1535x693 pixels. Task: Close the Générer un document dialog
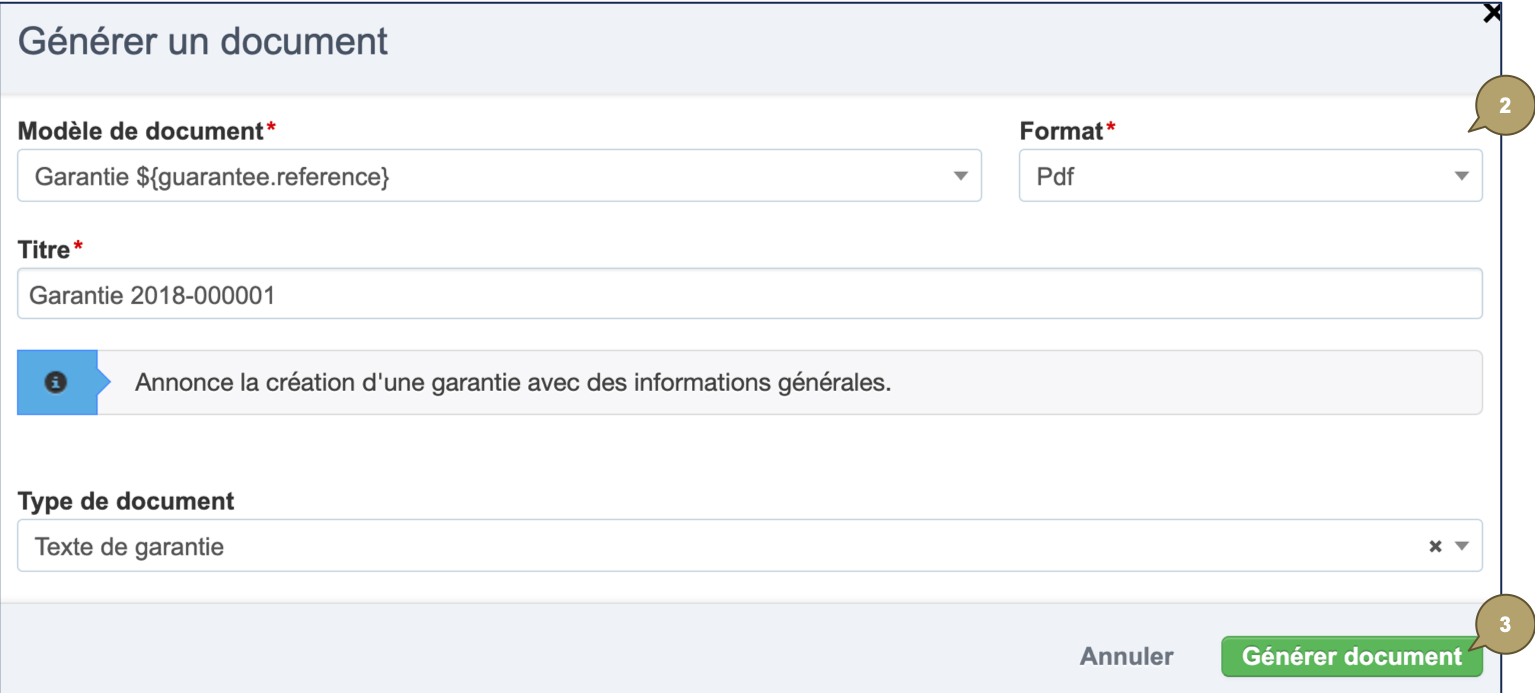click(1491, 13)
